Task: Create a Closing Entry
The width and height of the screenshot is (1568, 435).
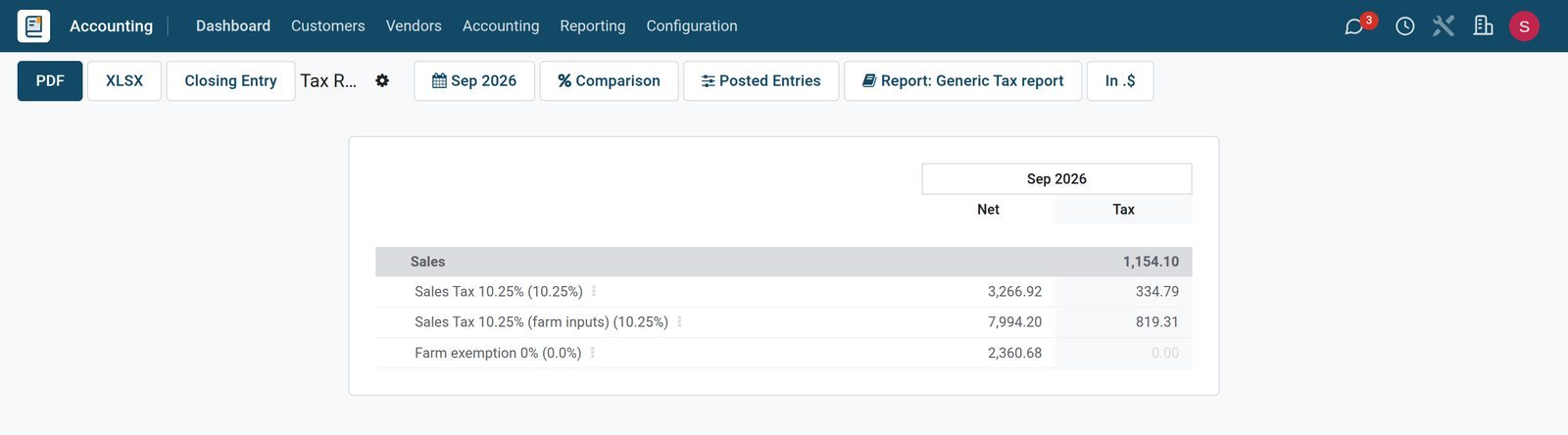Action: 230,80
